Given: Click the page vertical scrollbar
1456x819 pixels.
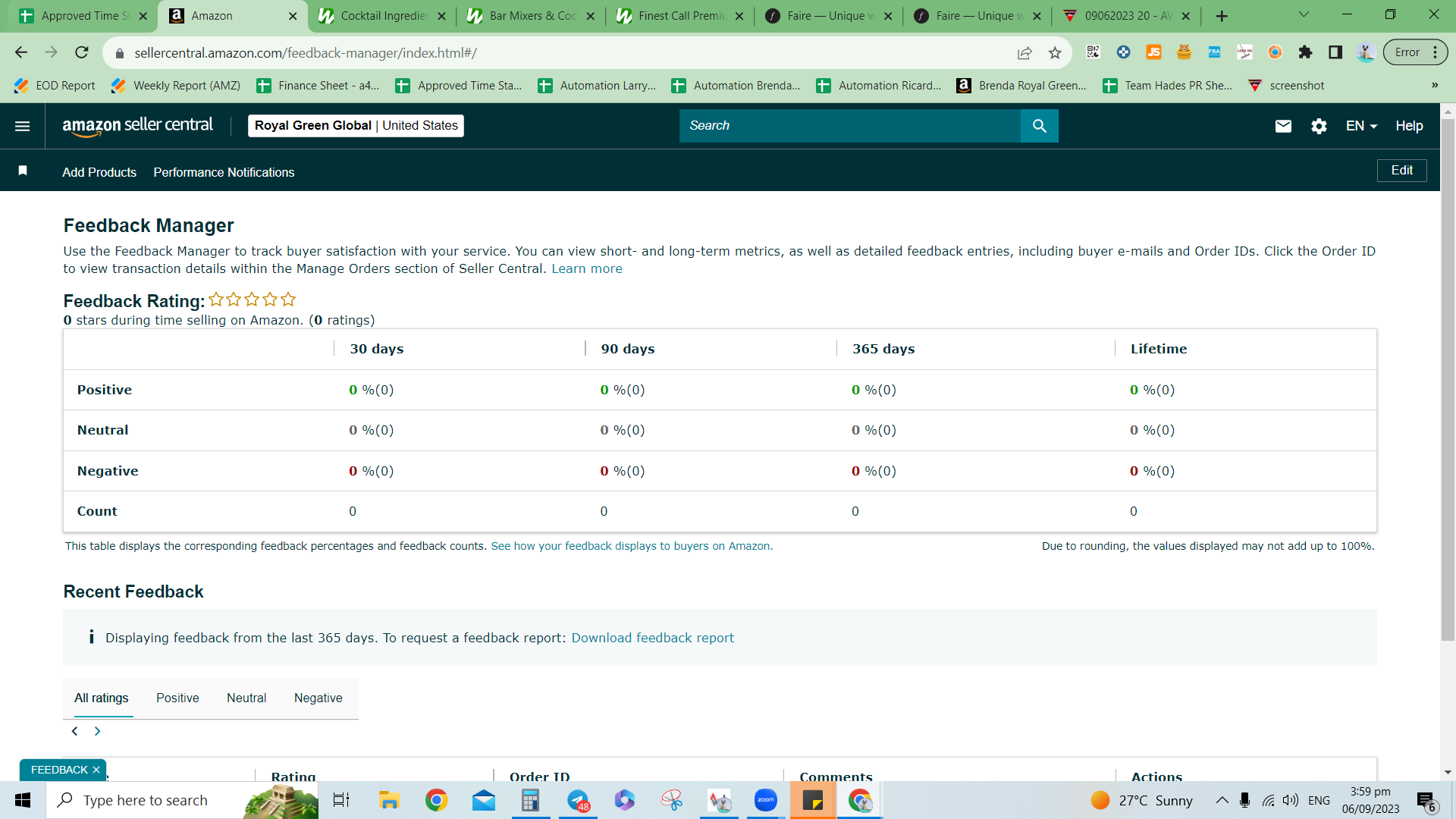Looking at the screenshot, I should (x=1448, y=379).
